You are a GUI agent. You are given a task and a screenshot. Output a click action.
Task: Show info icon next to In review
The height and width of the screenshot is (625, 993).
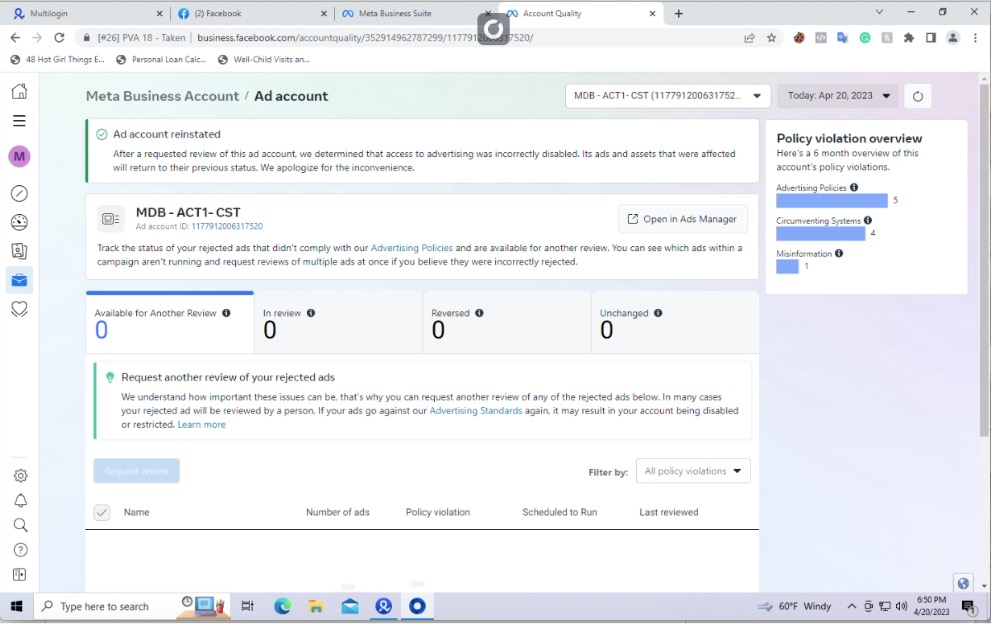311,313
